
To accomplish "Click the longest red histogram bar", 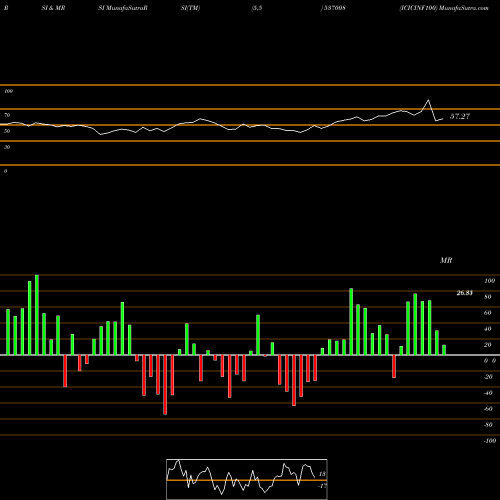I will pos(165,385).
